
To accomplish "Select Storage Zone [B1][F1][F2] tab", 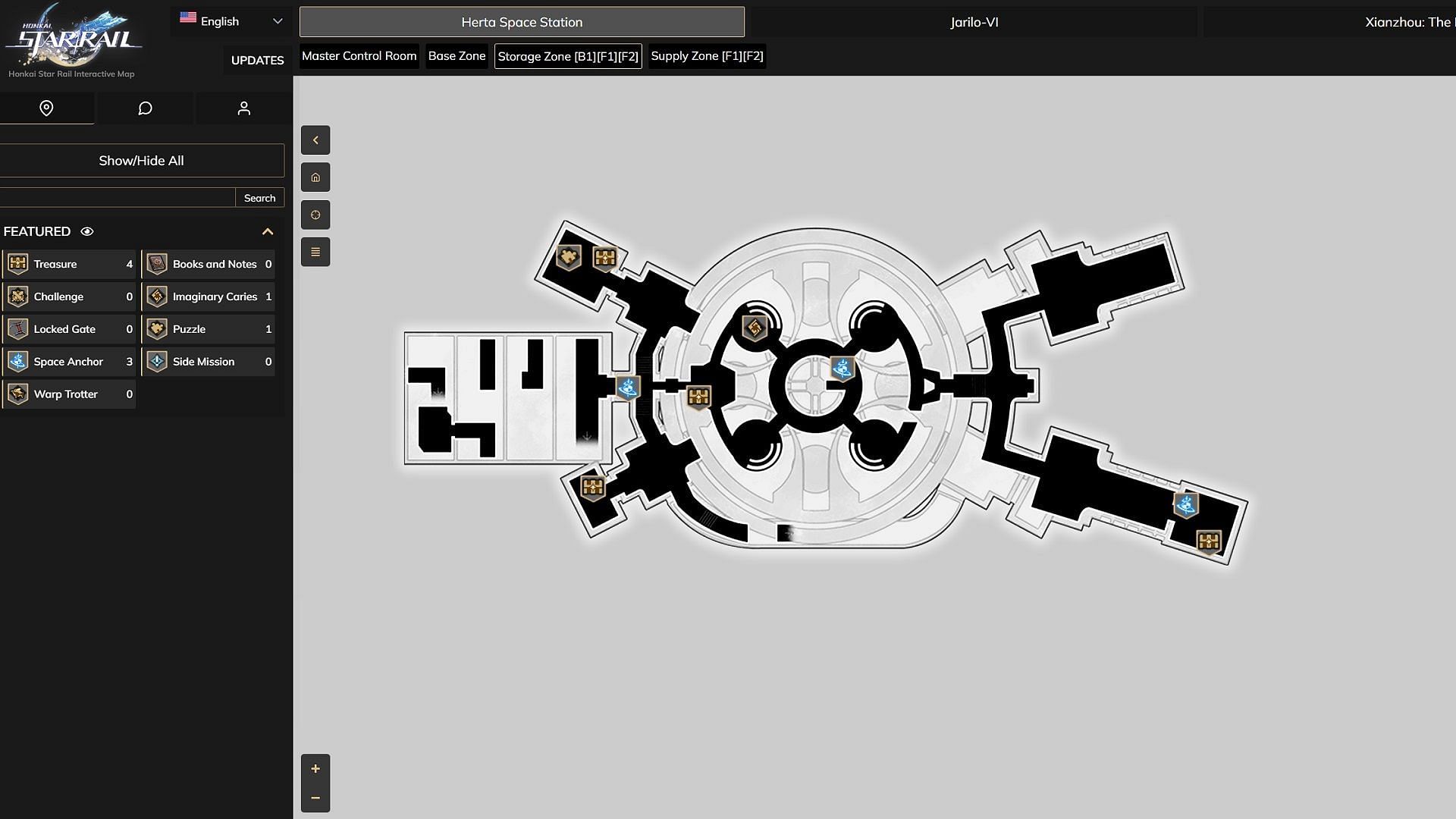I will pos(568,55).
